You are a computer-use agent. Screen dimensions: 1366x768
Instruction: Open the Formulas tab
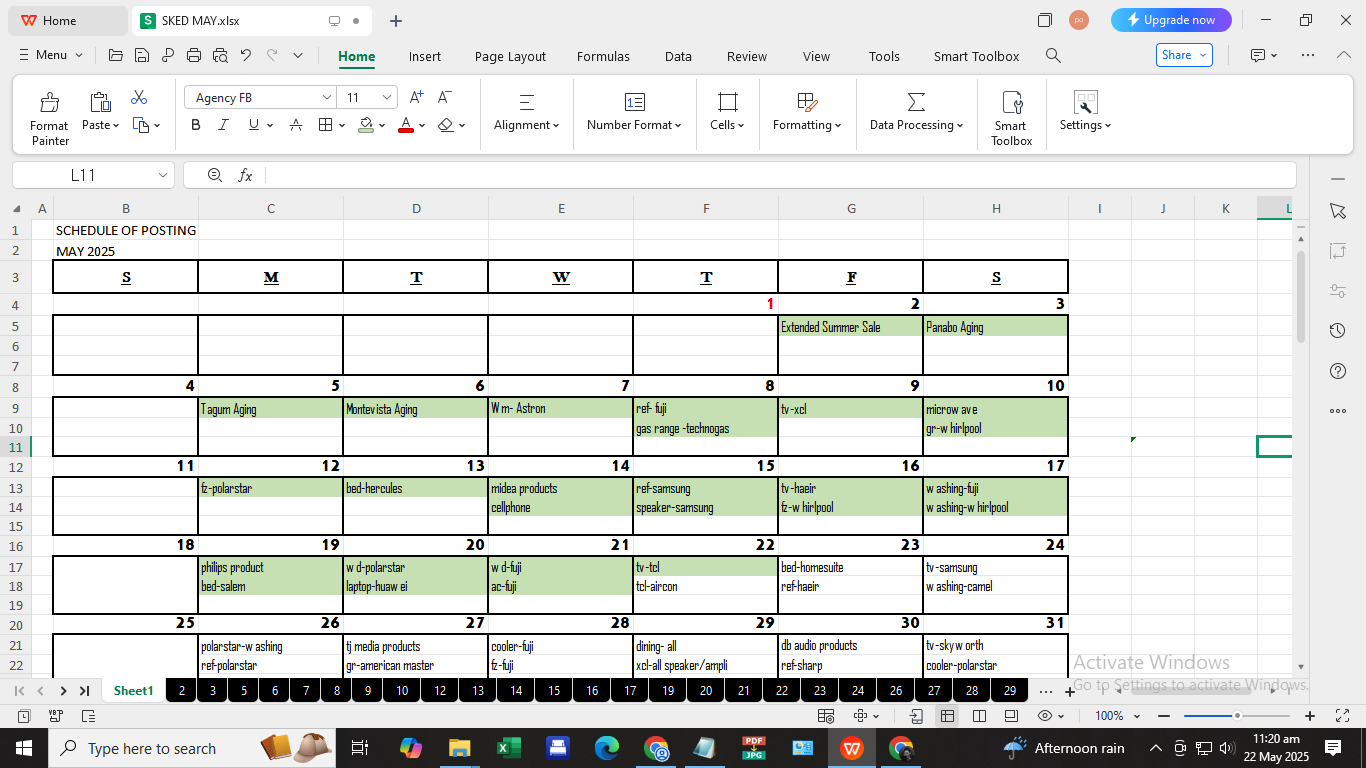pyautogui.click(x=603, y=56)
